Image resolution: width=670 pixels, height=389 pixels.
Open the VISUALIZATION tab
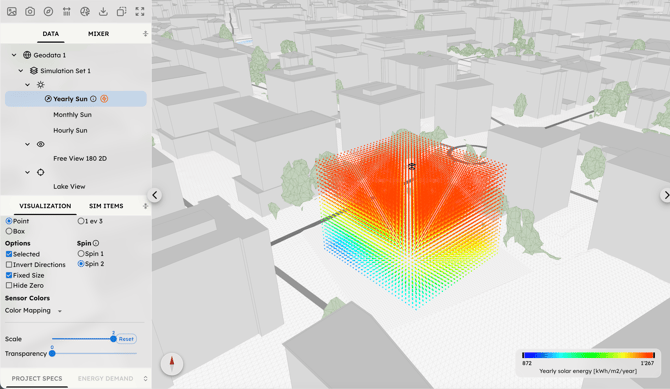[45, 206]
